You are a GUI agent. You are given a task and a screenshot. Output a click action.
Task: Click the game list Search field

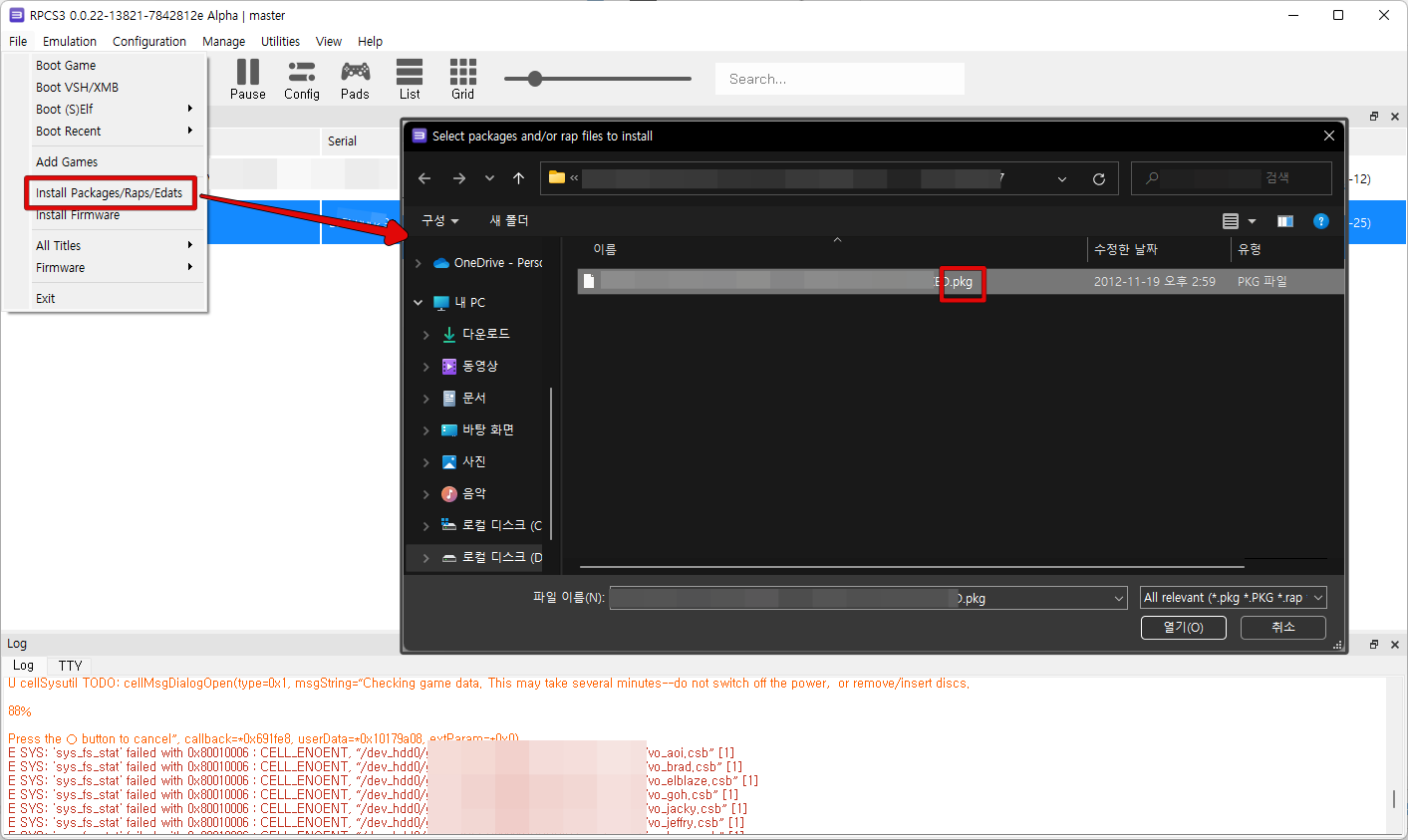[840, 79]
